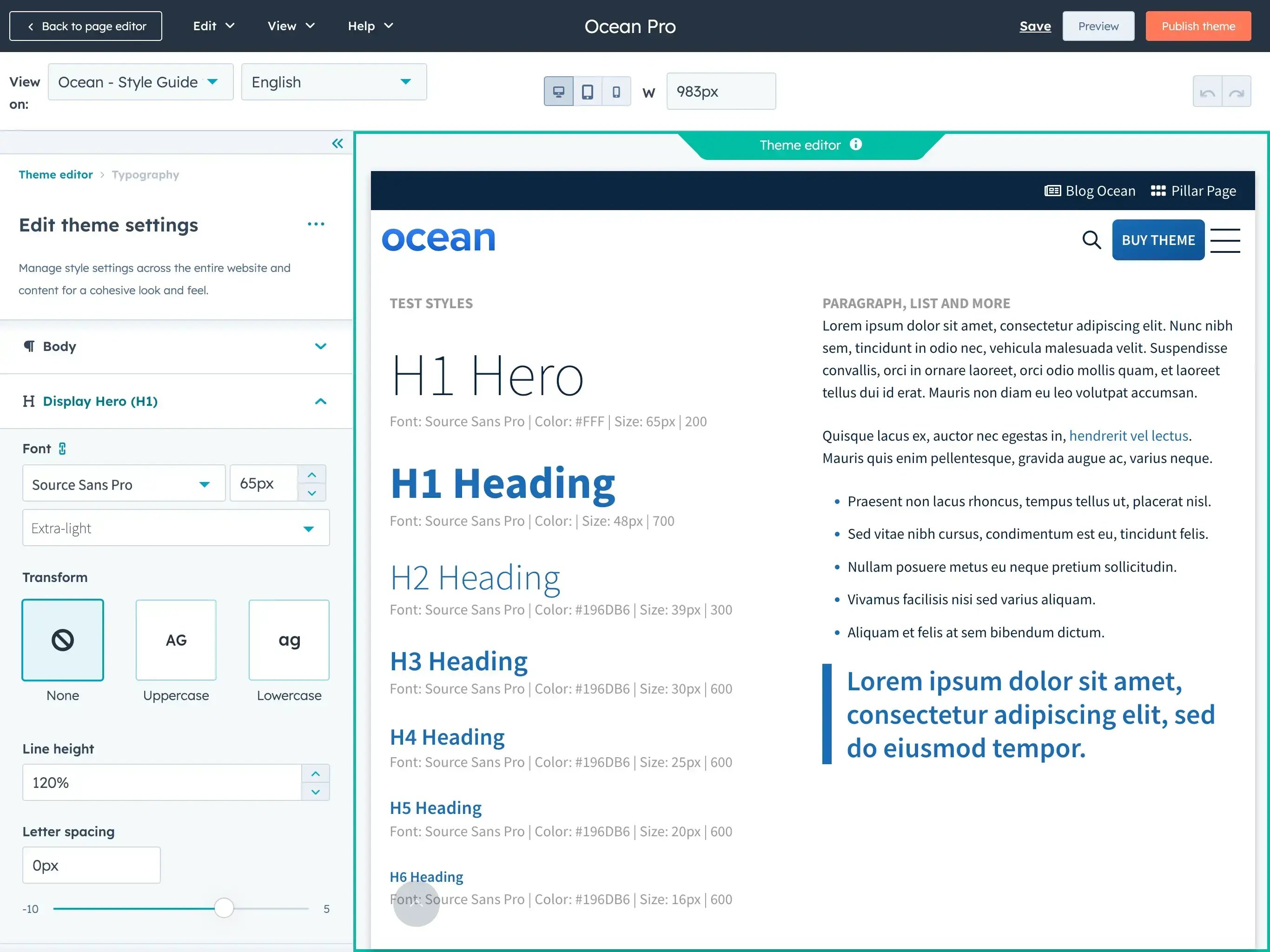Open the Edit menu
Image resolution: width=1270 pixels, height=952 pixels.
tap(213, 26)
